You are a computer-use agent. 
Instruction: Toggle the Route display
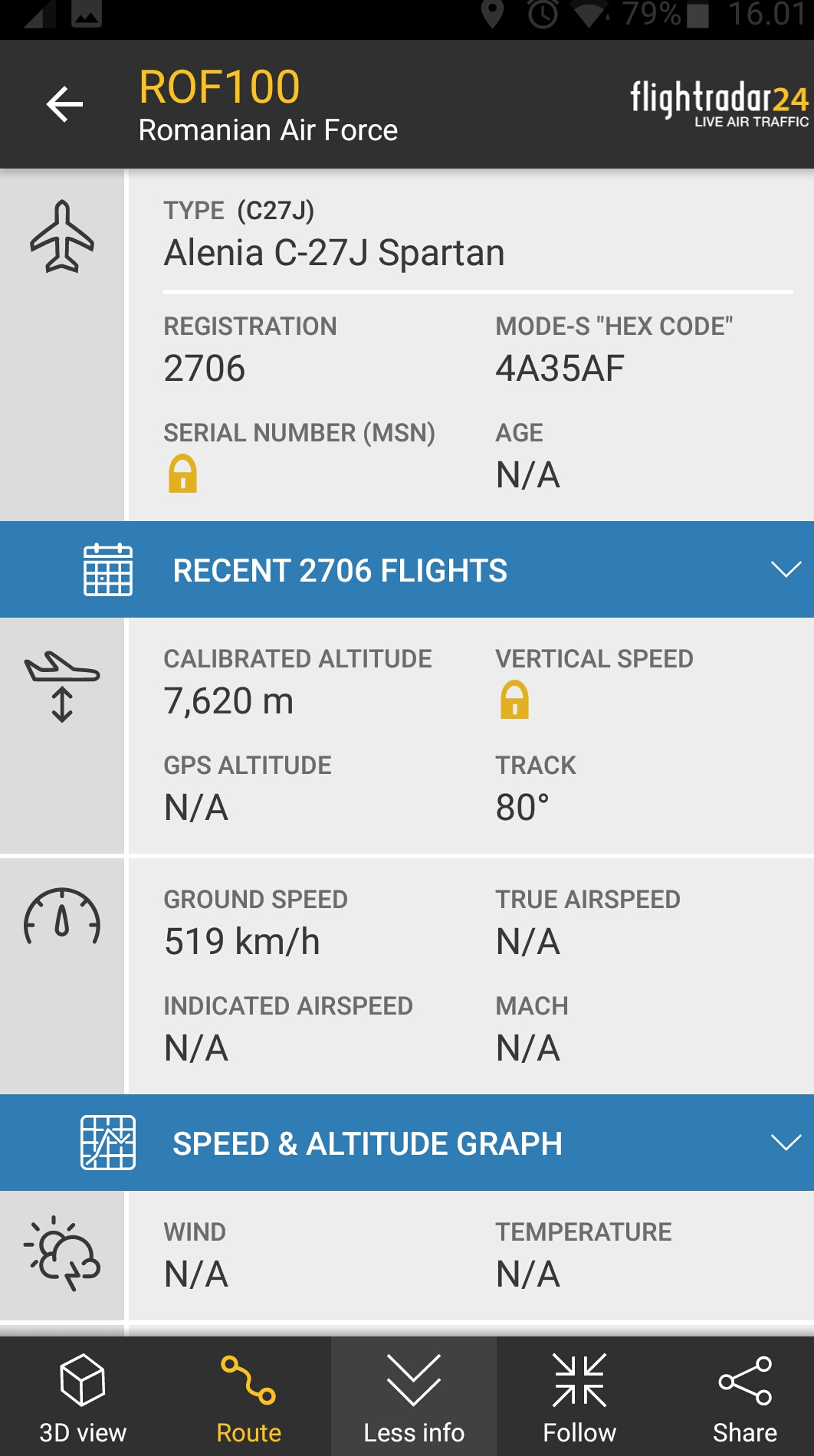coord(248,1397)
